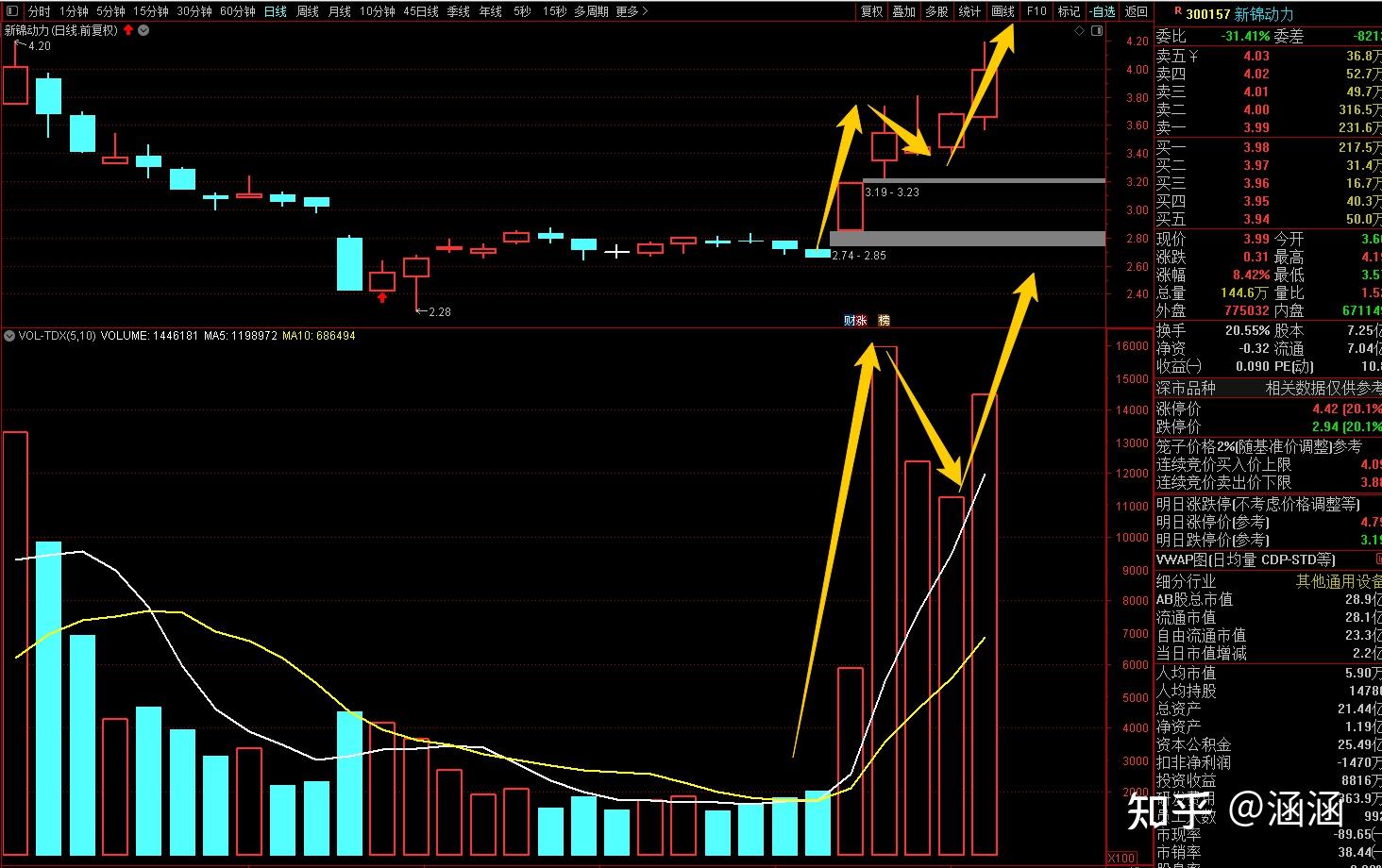1382x868 pixels.
Task: Select the 60分钟 period tab
Action: (x=237, y=11)
